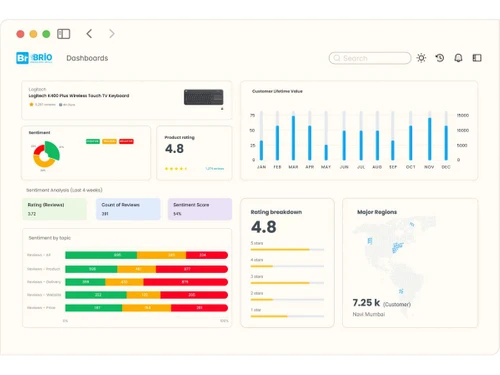This screenshot has width=500, height=375.
Task: Click the blue US east coast cluster on map
Action: pos(397,247)
